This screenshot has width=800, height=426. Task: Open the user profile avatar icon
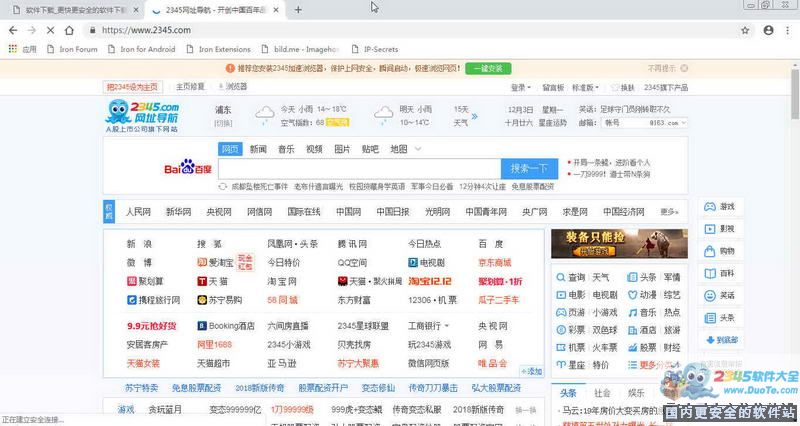(768, 31)
